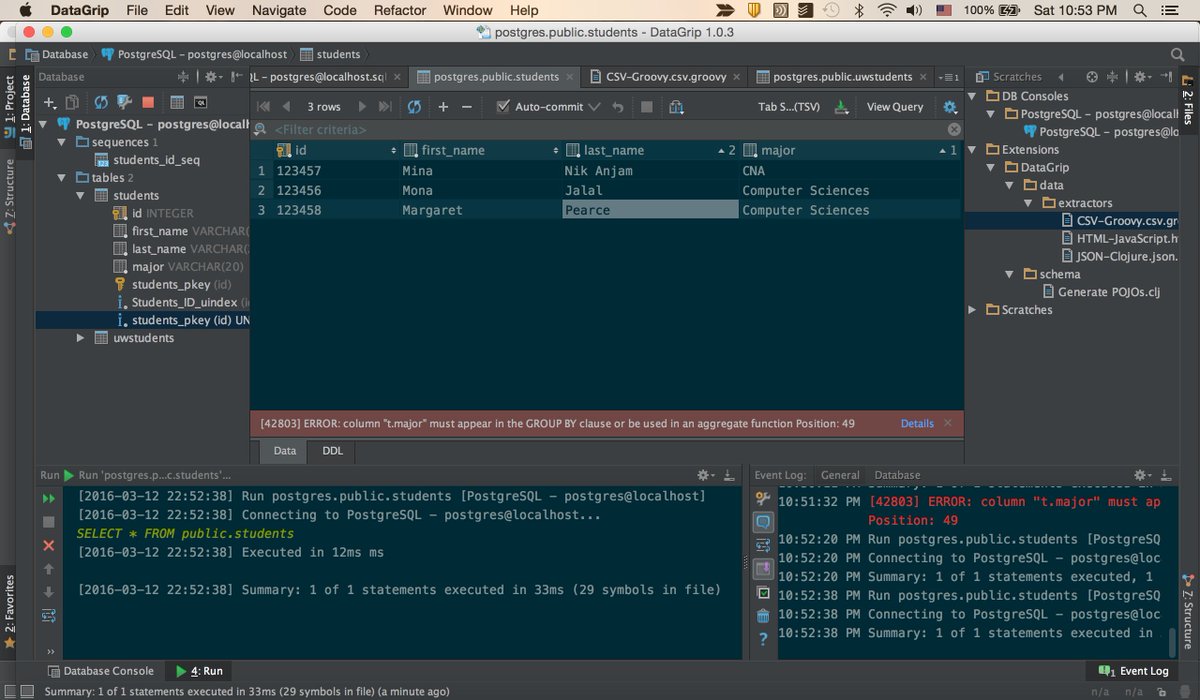Rerun query with green double-arrow icon
This screenshot has width=1200, height=700.
pos(48,498)
